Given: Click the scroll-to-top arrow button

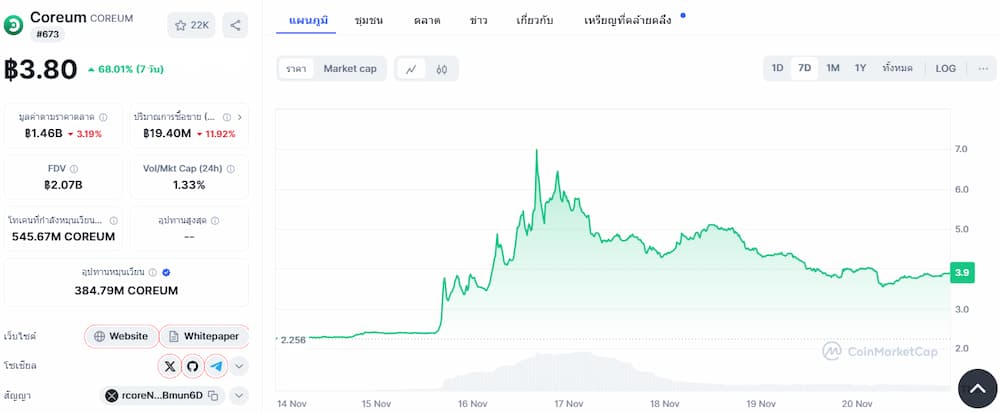Looking at the screenshot, I should point(977,388).
